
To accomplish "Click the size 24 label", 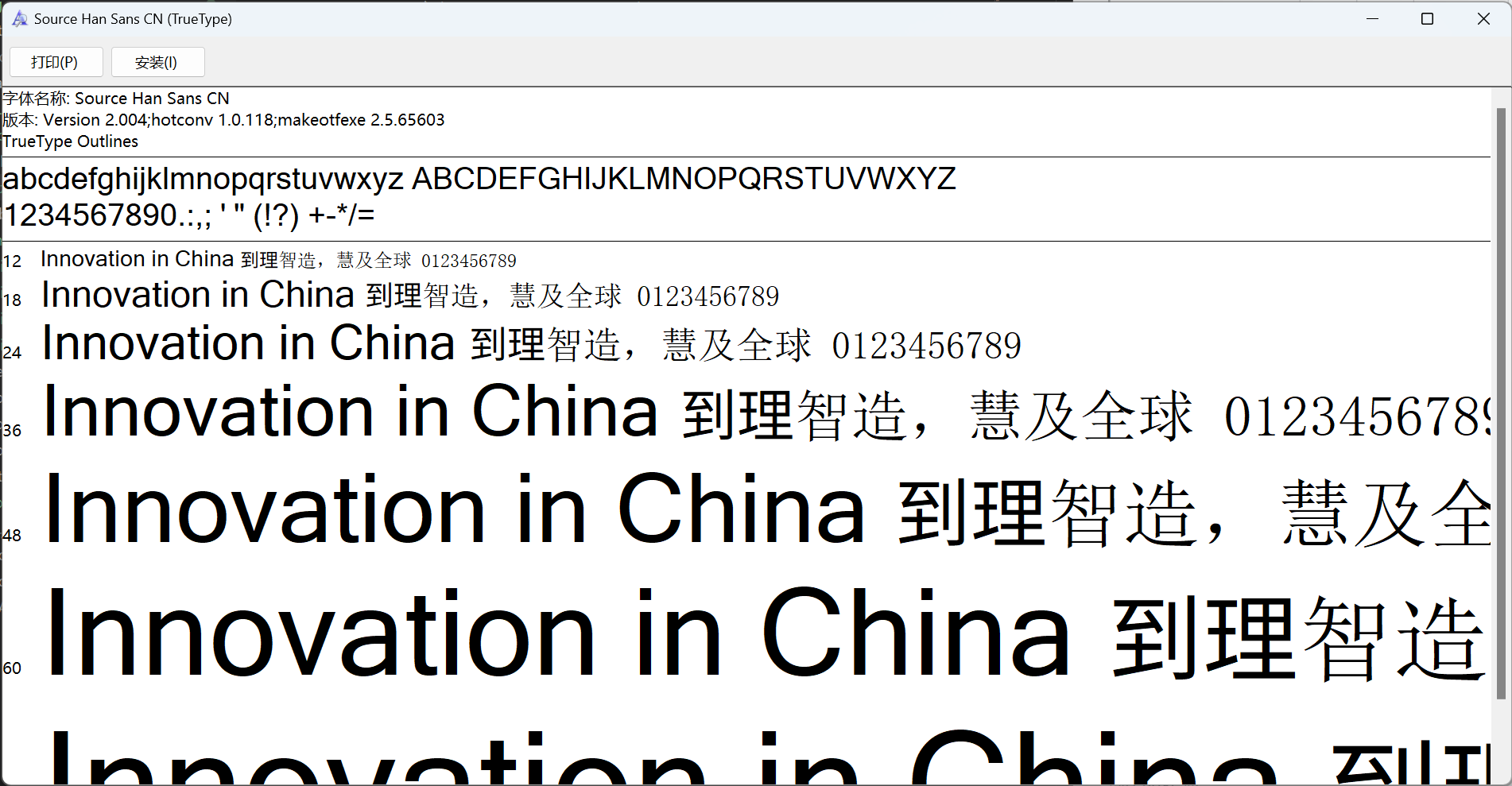I will click(12, 353).
